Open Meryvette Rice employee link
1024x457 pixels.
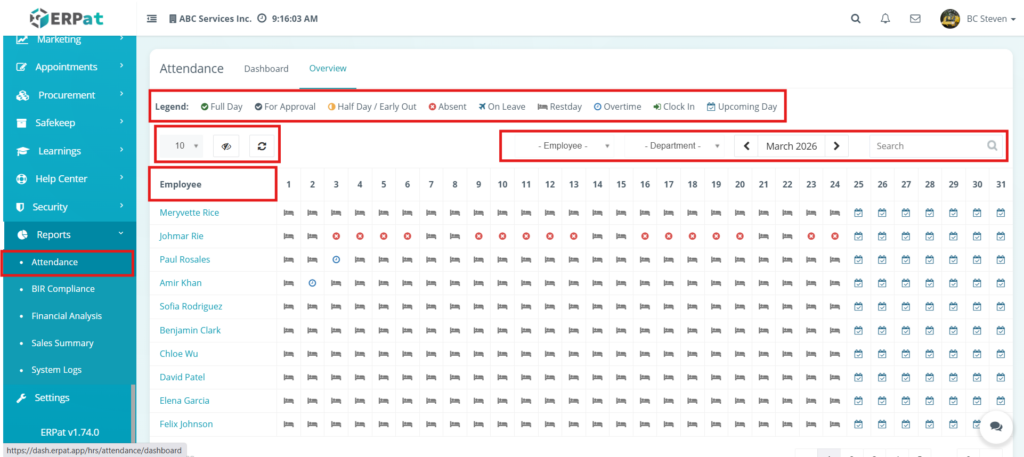189,213
